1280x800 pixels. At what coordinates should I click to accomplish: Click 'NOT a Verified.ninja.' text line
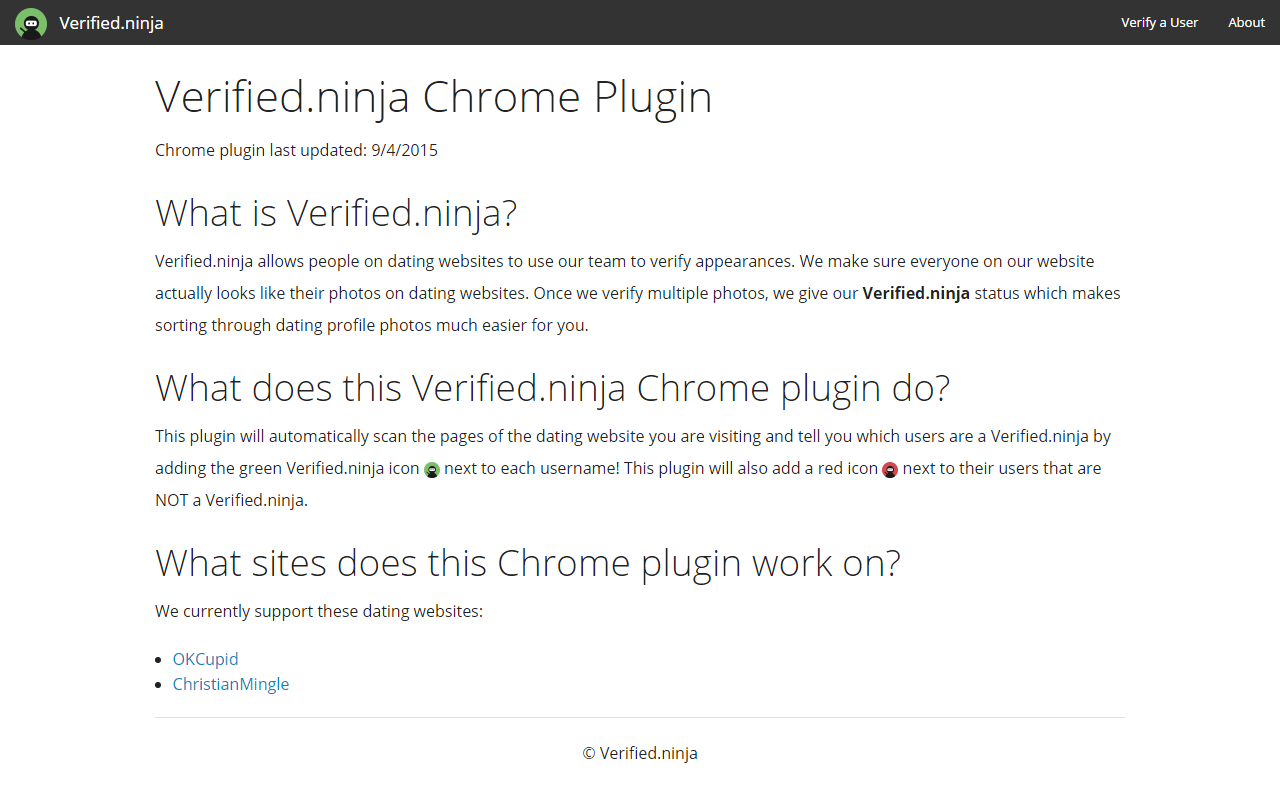(x=231, y=500)
